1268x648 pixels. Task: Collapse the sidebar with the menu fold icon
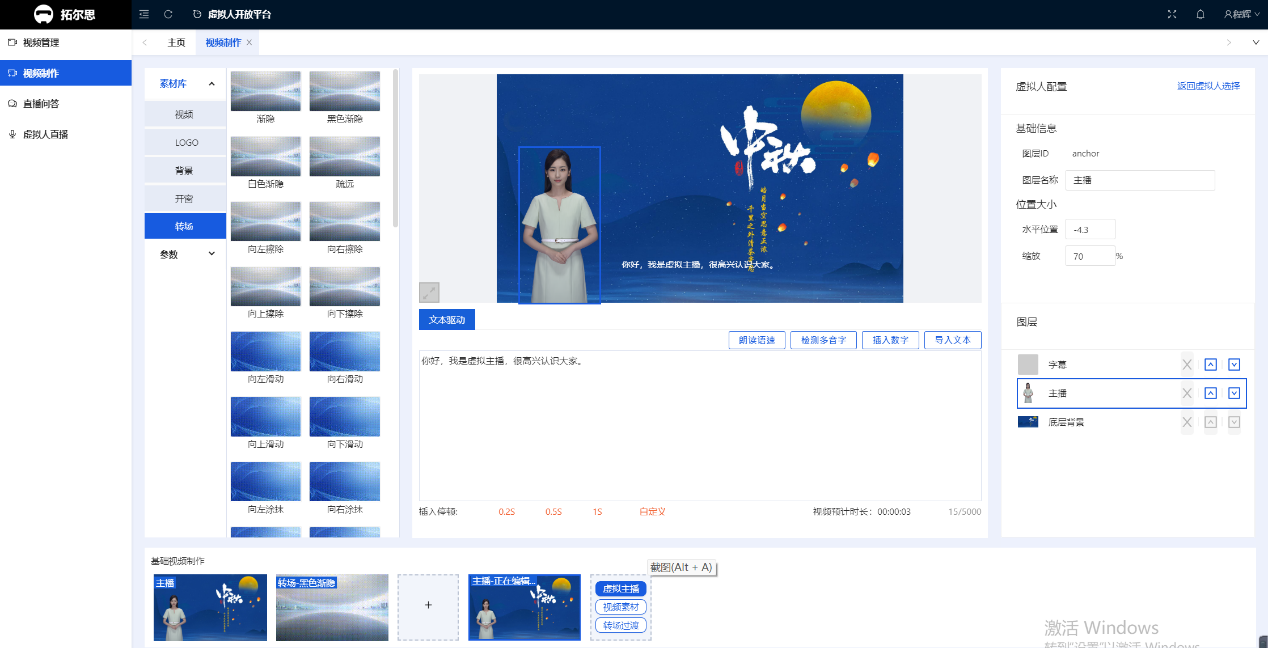[145, 14]
